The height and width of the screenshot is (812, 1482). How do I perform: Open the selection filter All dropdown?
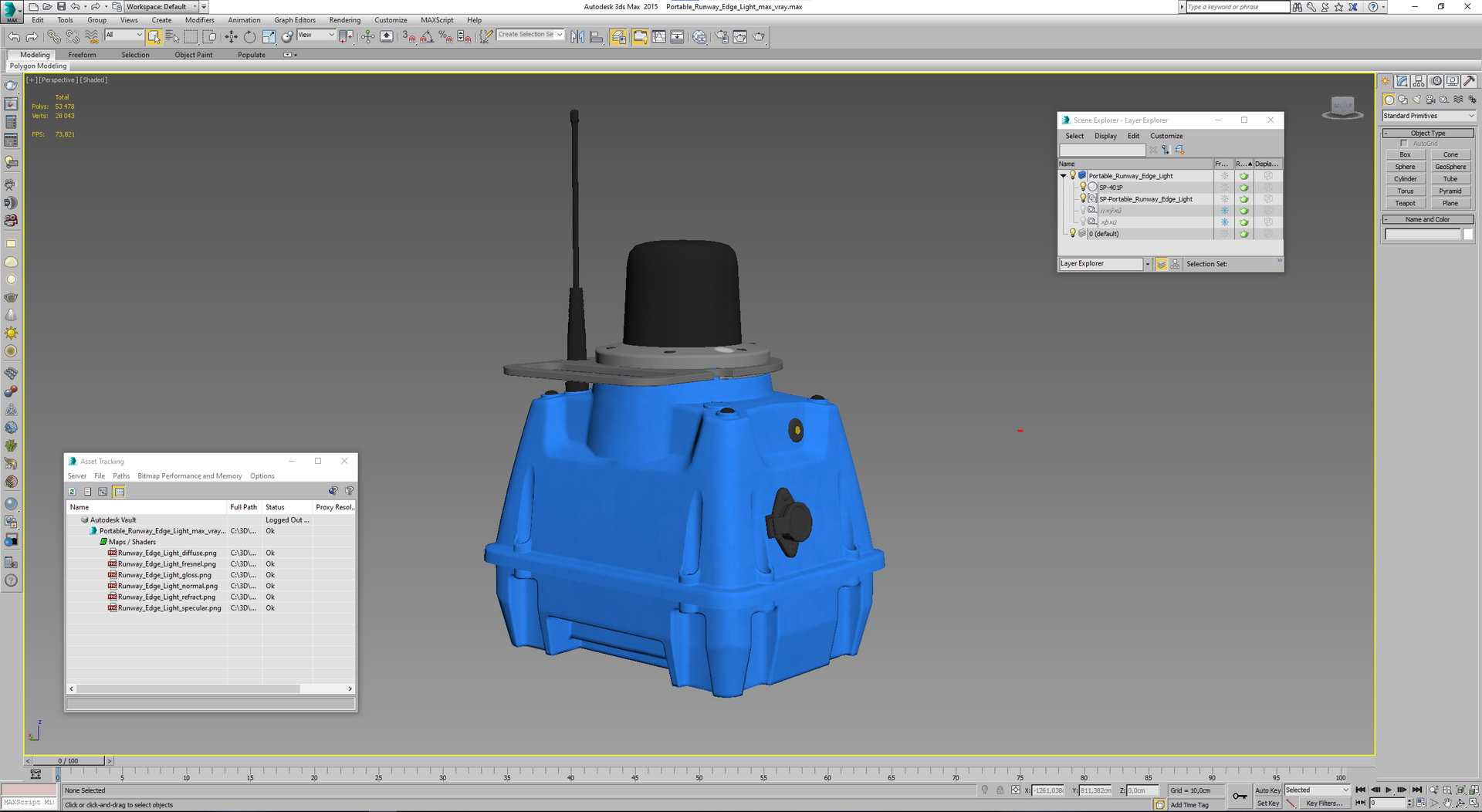coord(123,35)
